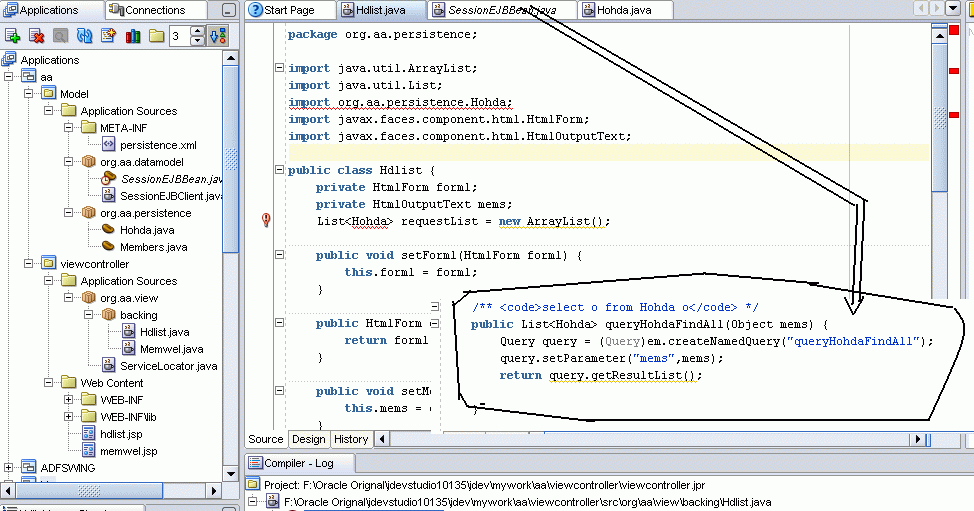The height and width of the screenshot is (511, 974).
Task: Fold the Hdlist class using its gutter minus box
Action: (x=280, y=171)
